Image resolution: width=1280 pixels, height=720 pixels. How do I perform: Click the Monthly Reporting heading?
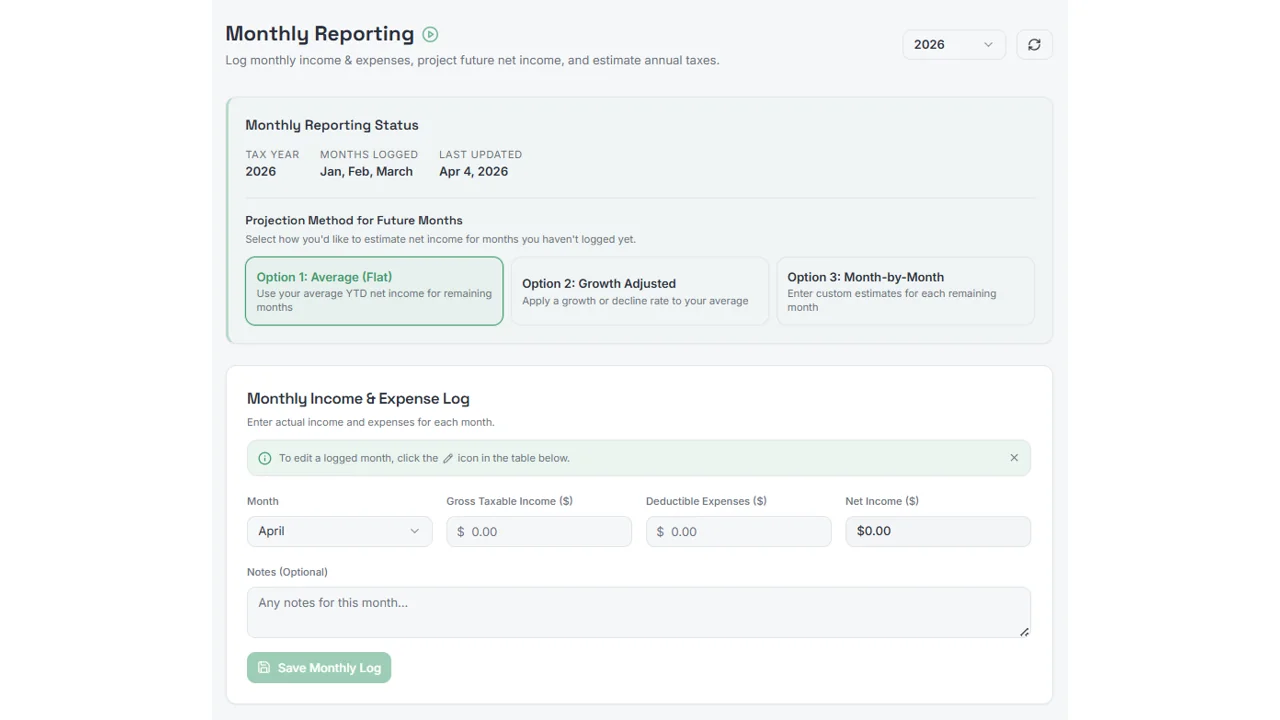[x=320, y=34]
